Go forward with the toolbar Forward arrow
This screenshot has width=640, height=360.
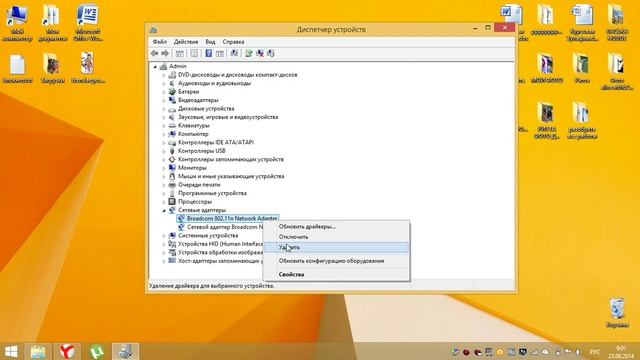click(165, 53)
